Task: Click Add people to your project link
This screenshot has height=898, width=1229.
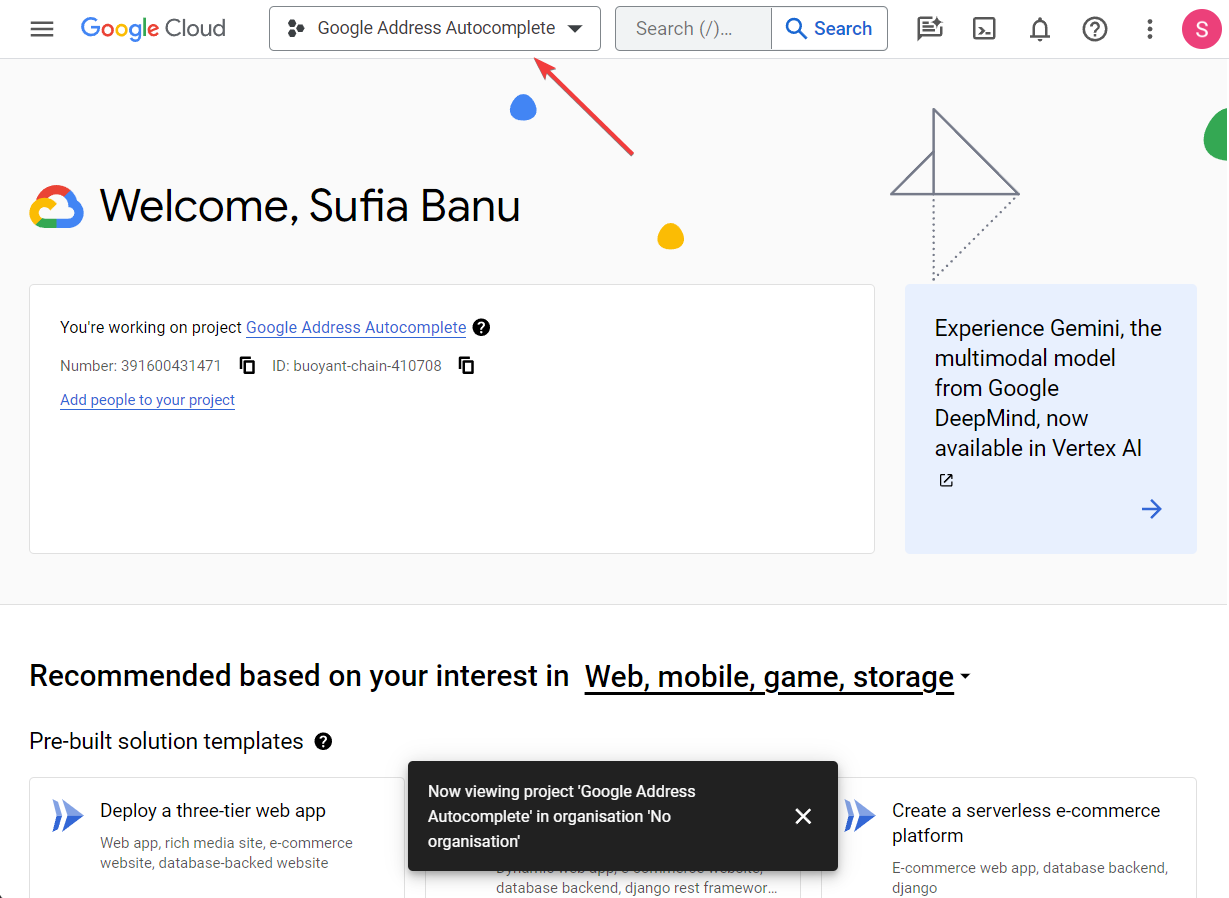Action: [147, 400]
